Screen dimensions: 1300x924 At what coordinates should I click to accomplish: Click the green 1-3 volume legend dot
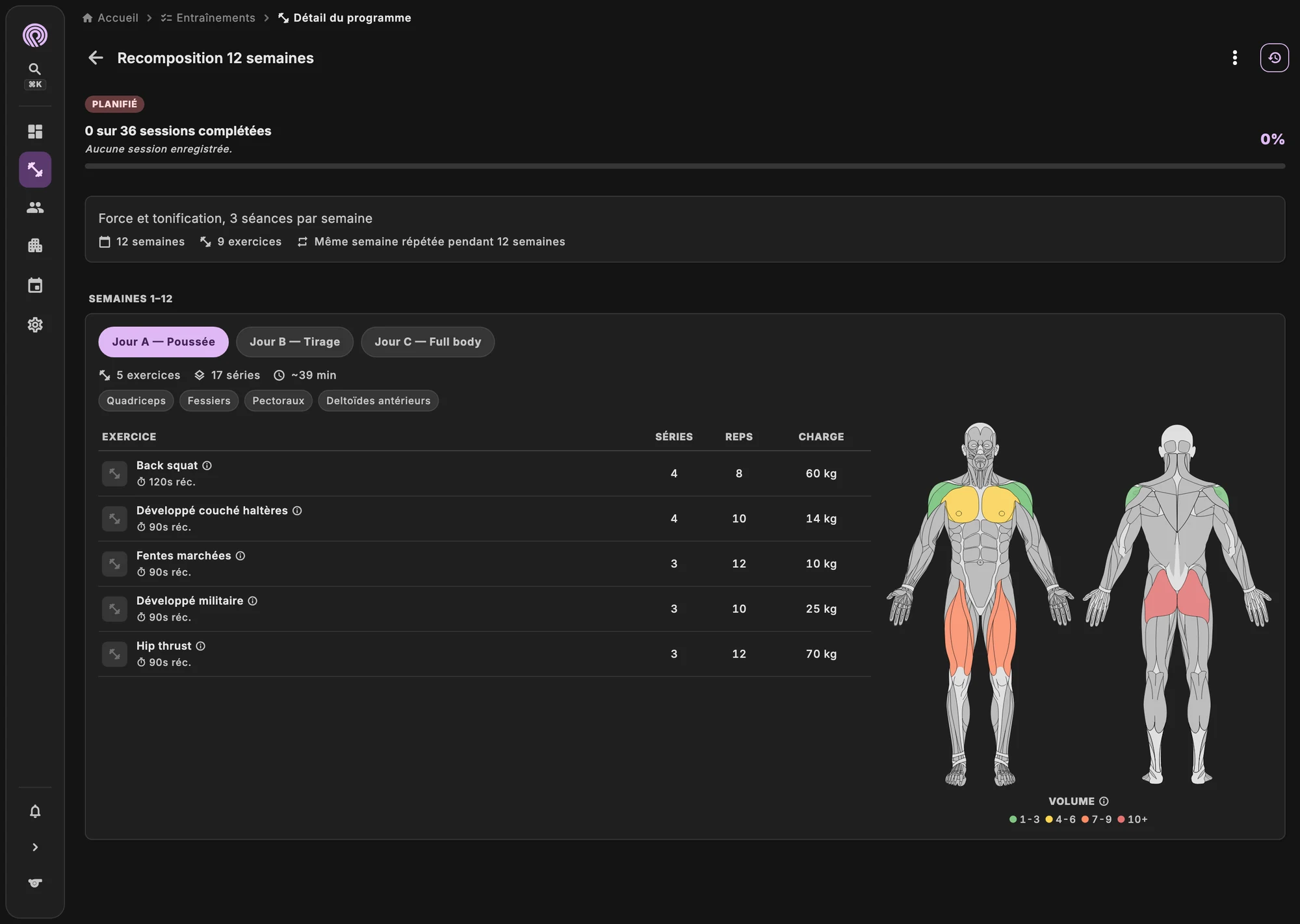click(x=1013, y=819)
